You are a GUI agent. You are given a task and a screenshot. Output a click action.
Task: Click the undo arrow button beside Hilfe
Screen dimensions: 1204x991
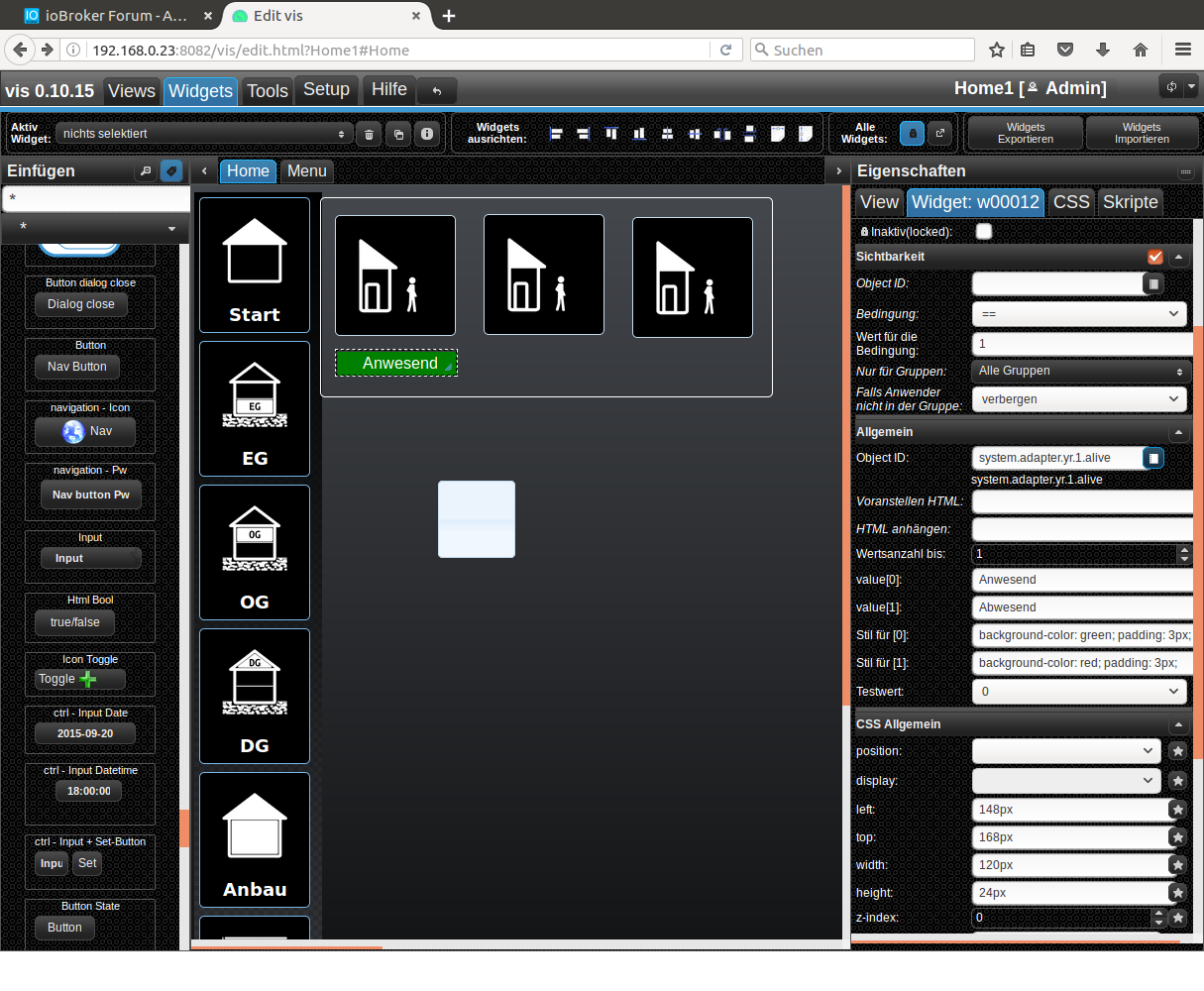pyautogui.click(x=437, y=91)
